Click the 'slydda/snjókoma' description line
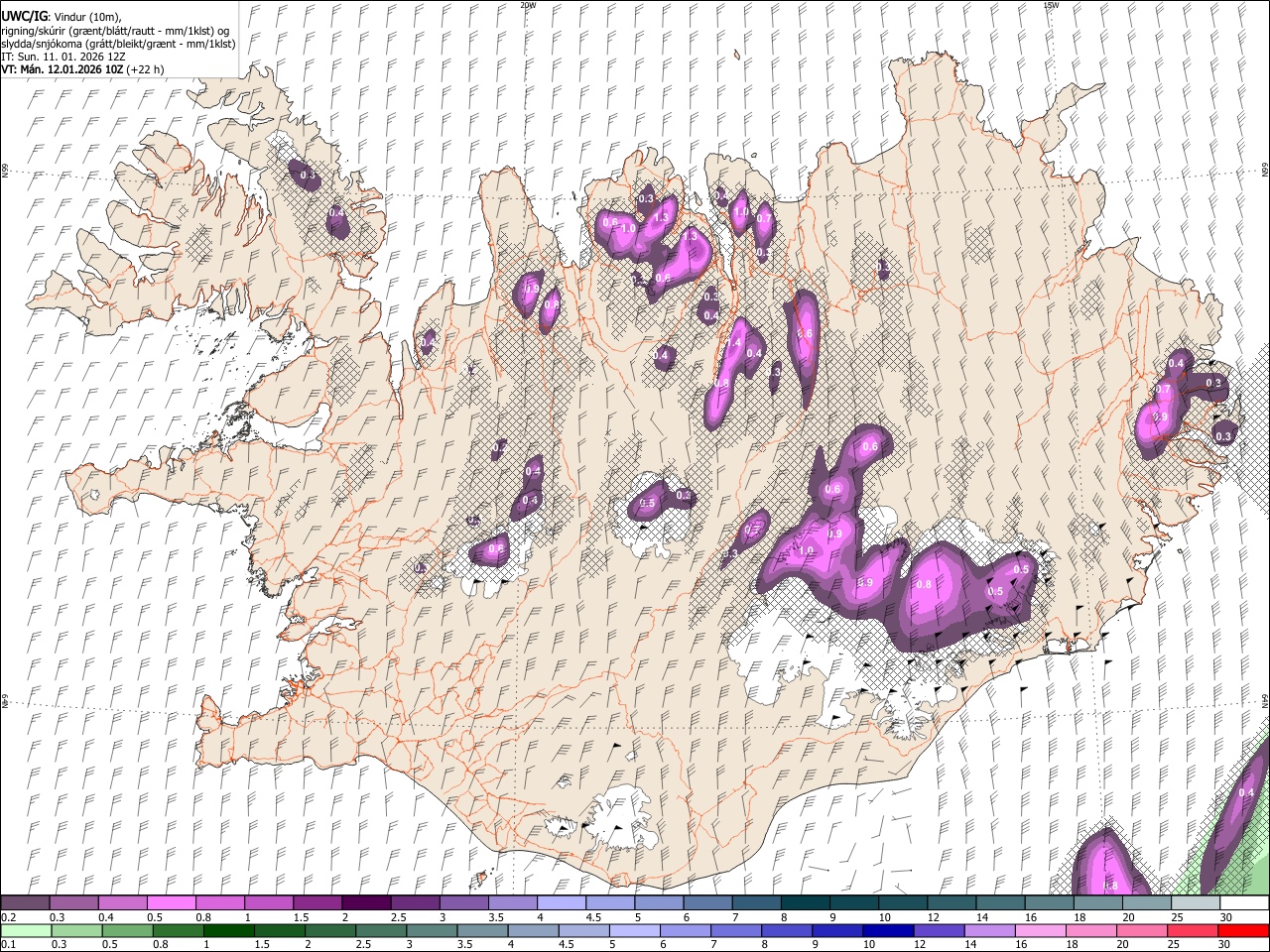This screenshot has height=952, width=1270. [118, 44]
